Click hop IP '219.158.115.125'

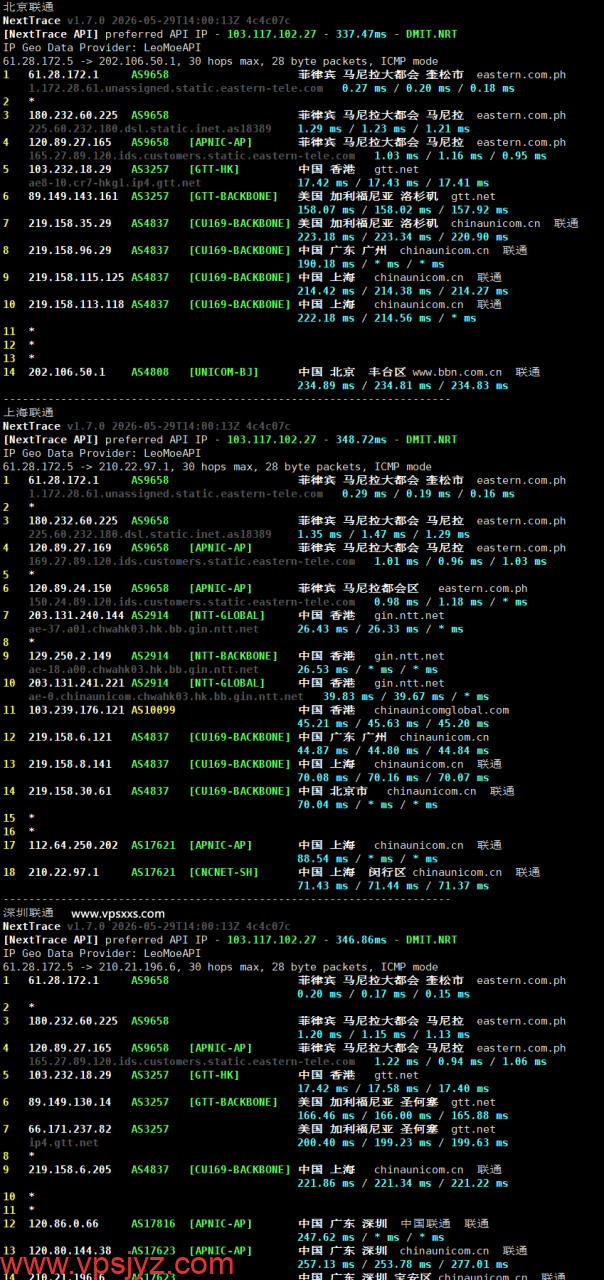pos(76,277)
